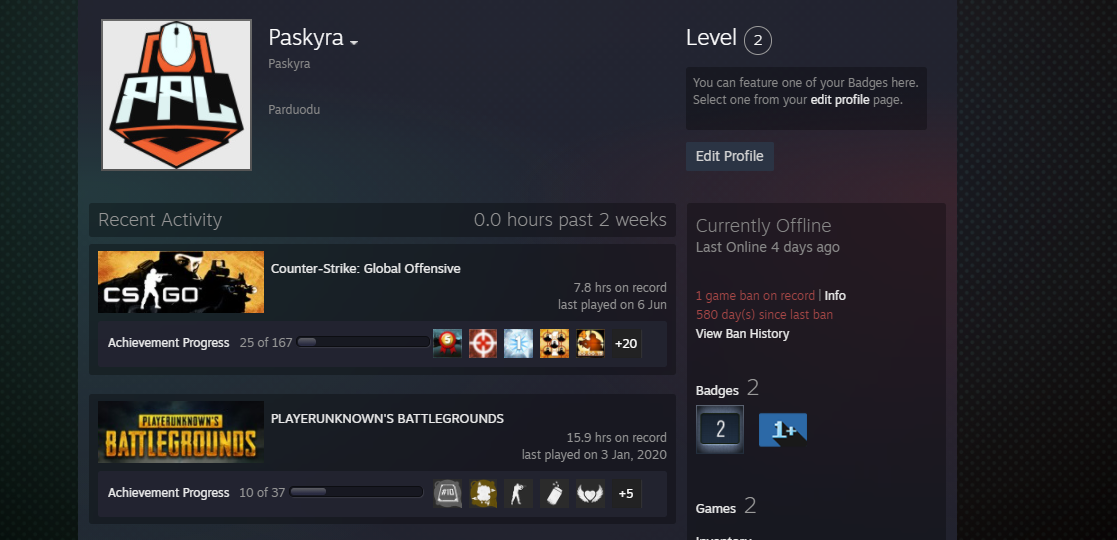Click PUBG gold chicken achievement icon
Viewport: 1117px width, 540px height.
coord(483,493)
